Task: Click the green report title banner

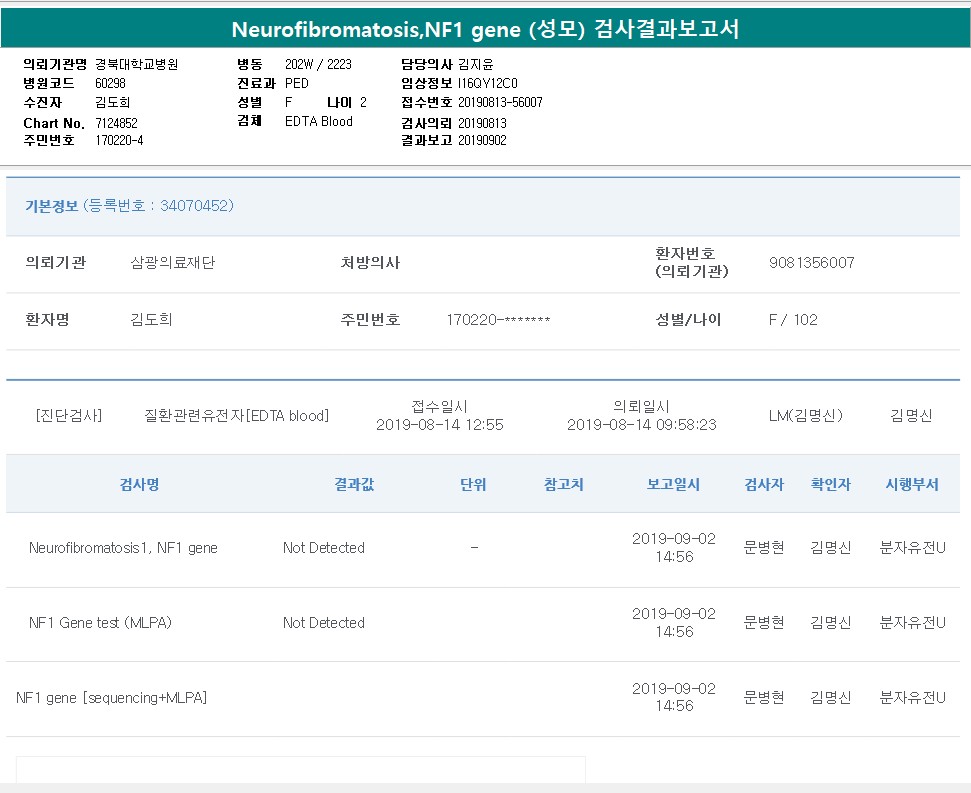Action: 485,29
